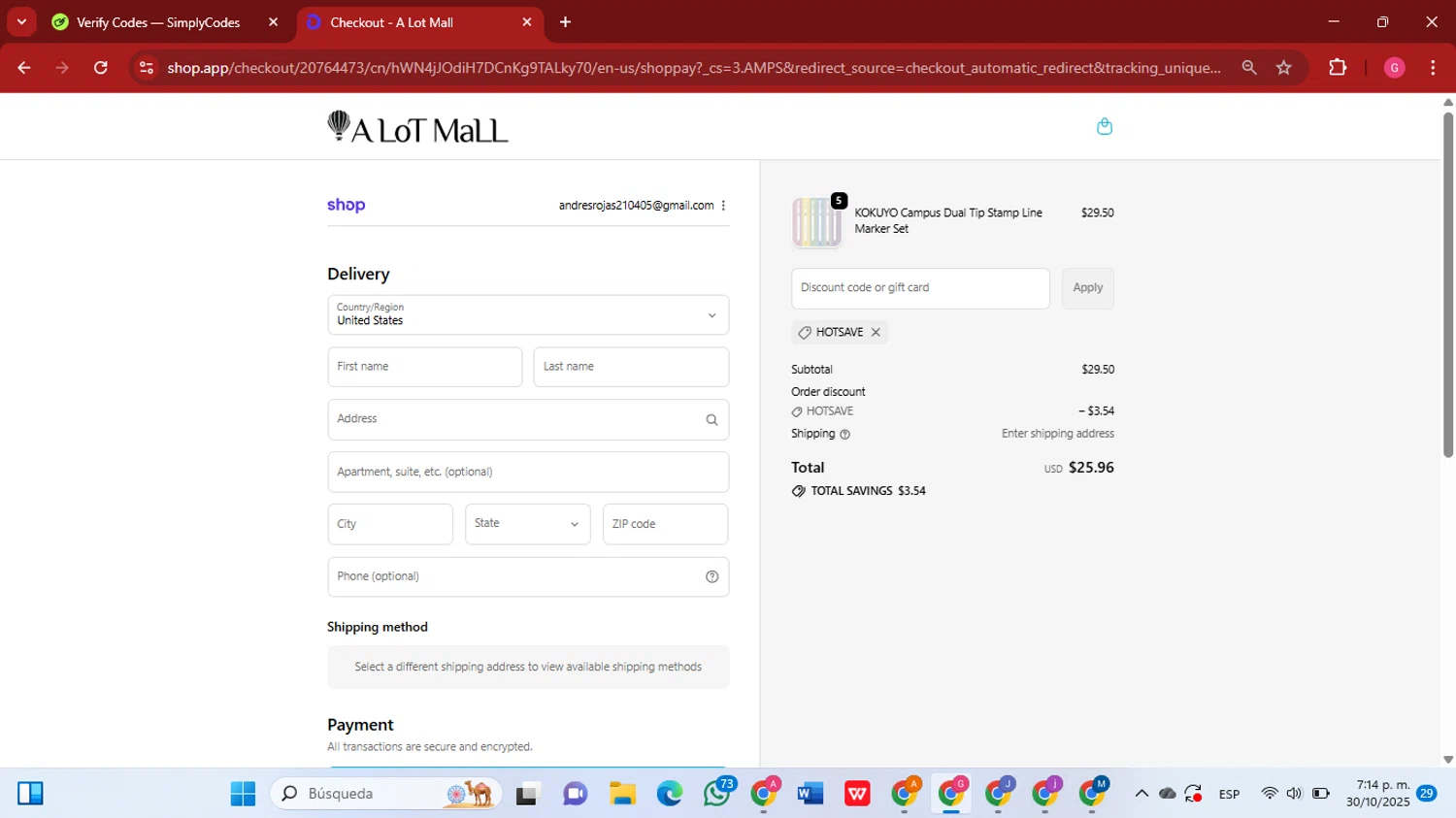The image size is (1456, 818).
Task: Click the Discount code or gift card field
Action: (x=920, y=288)
